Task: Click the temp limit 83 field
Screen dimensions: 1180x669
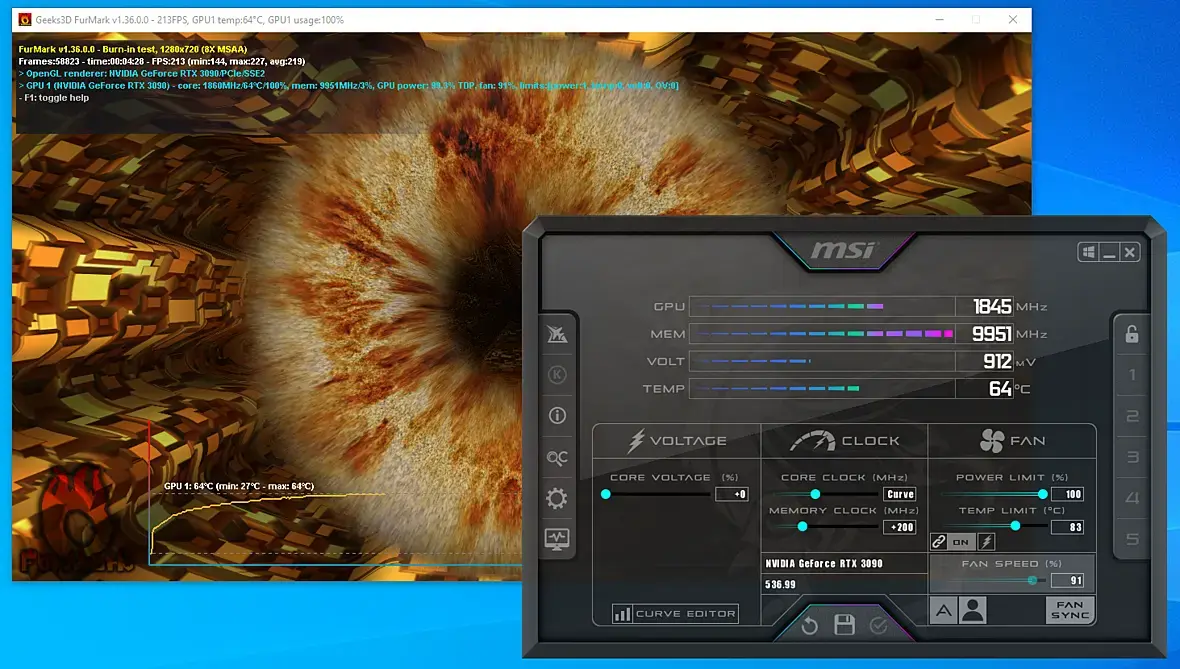Action: 1067,528
